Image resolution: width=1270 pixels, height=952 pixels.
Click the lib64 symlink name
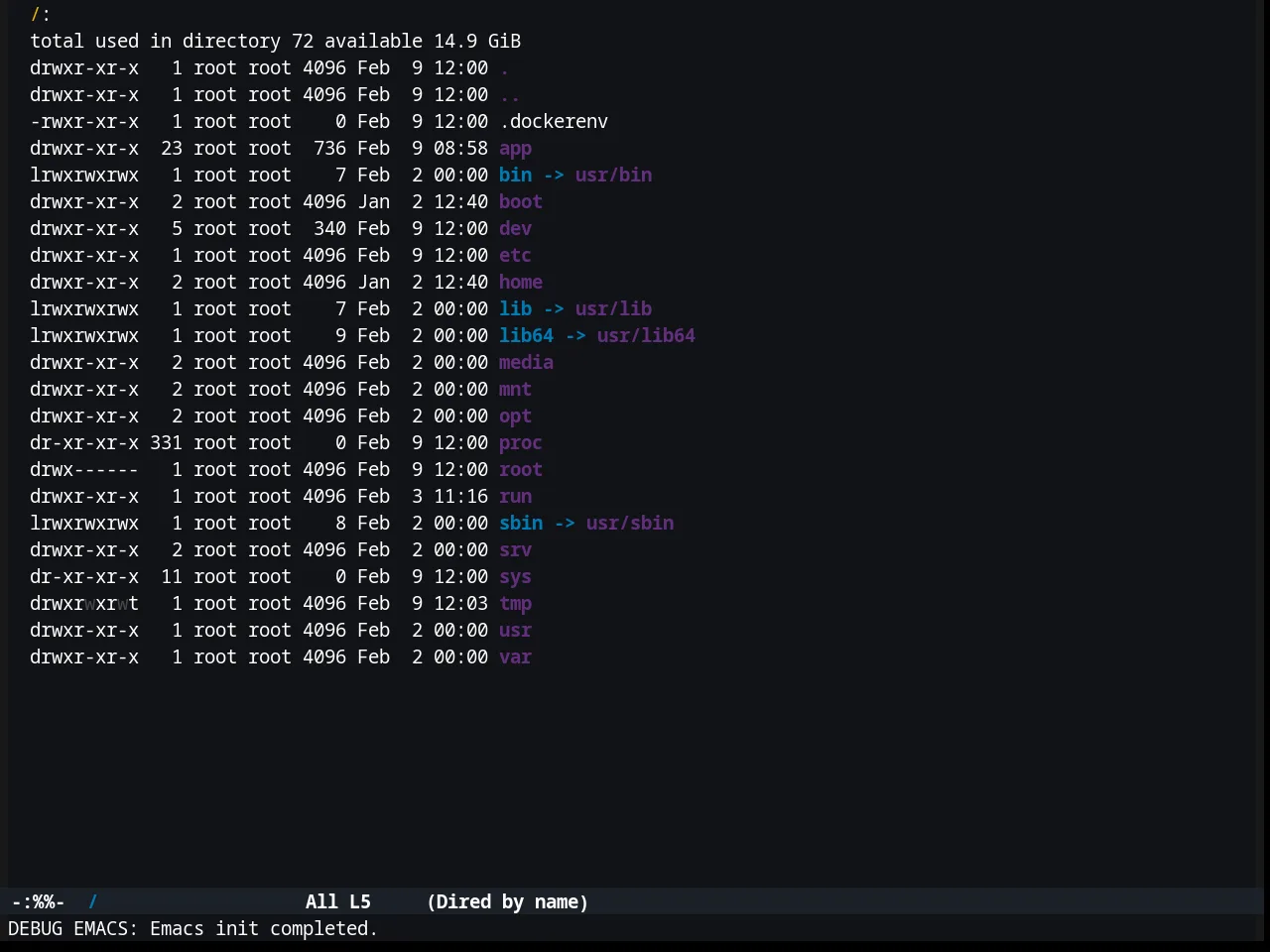526,335
